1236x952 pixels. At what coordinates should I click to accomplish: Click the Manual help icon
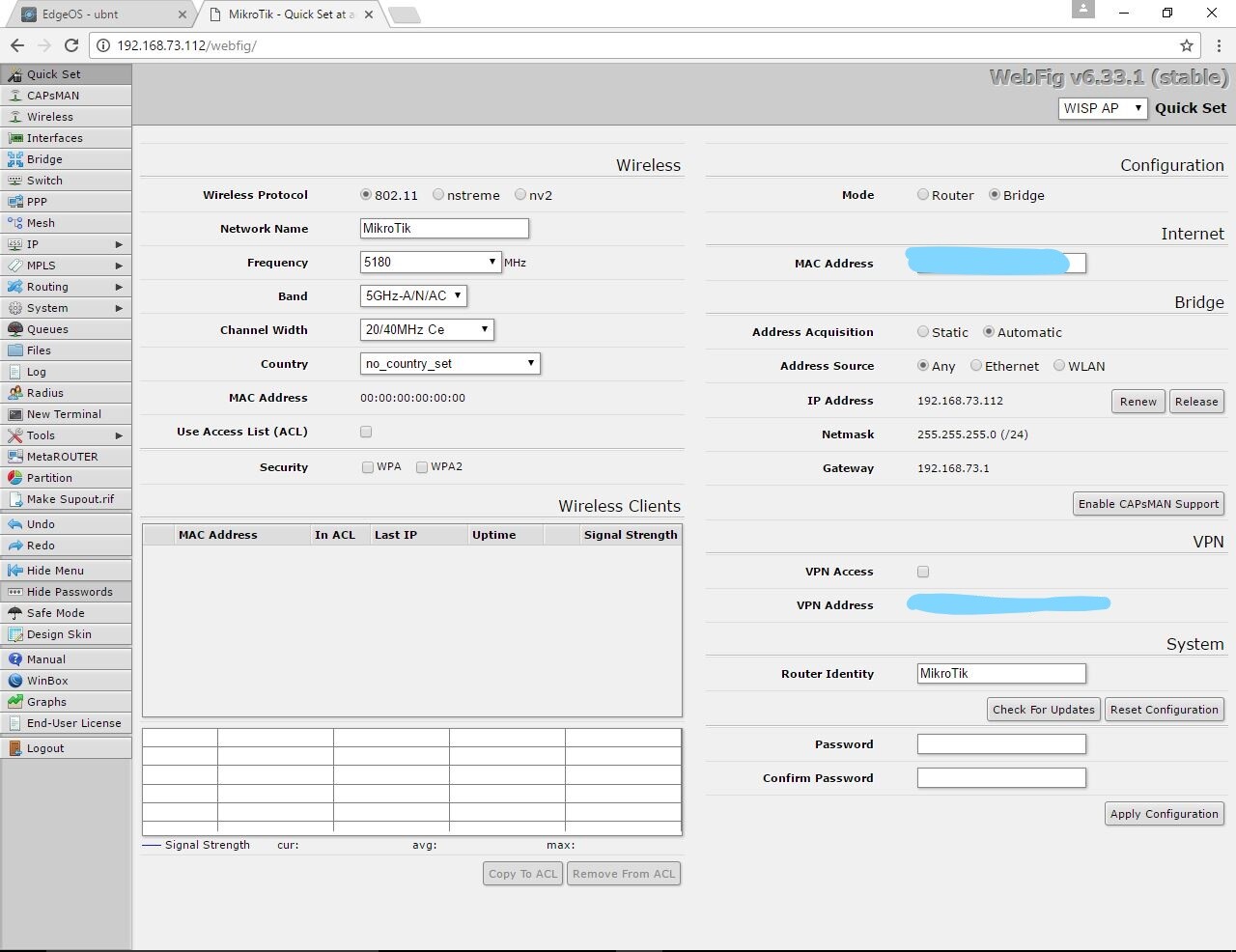click(14, 659)
